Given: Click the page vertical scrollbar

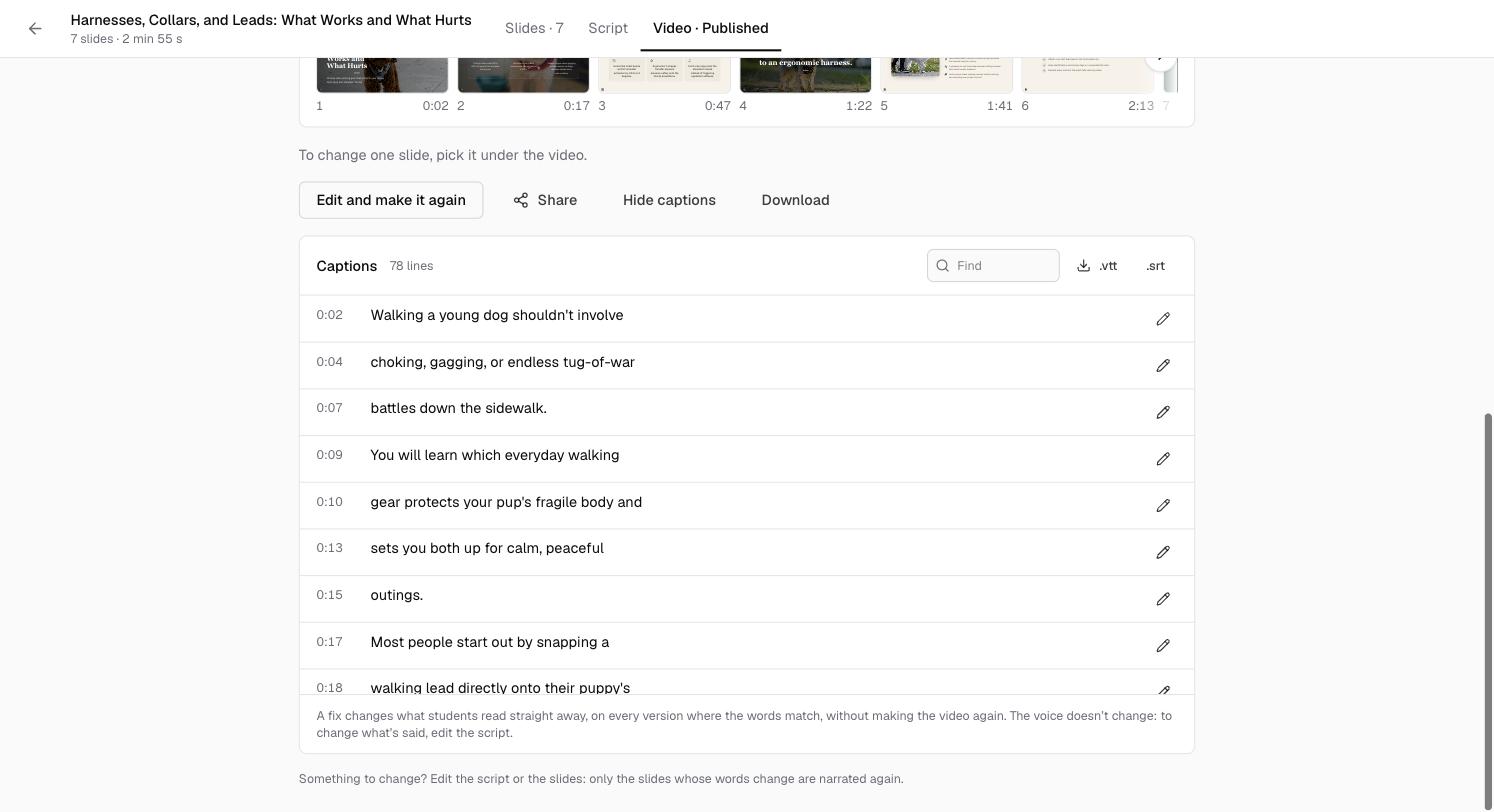Looking at the screenshot, I should (x=1488, y=610).
